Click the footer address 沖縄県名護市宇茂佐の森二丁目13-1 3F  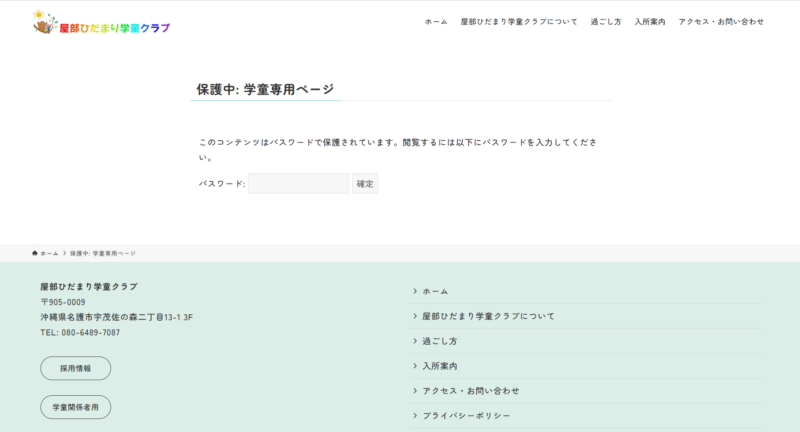tap(116, 317)
